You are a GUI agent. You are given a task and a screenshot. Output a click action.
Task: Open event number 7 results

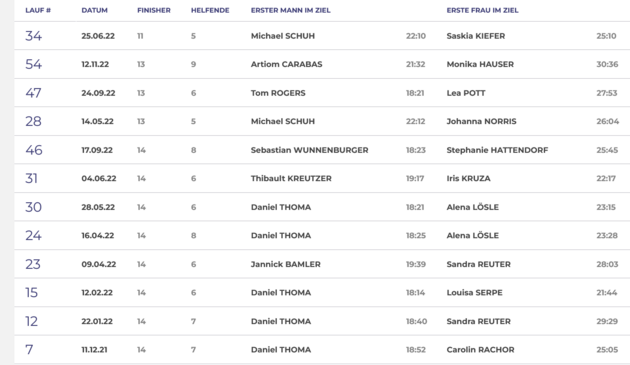pos(29,350)
